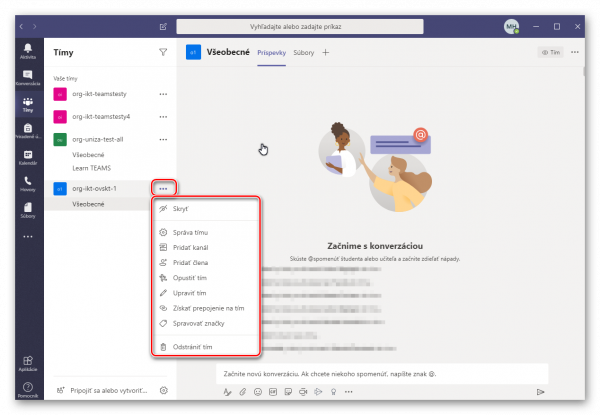This screenshot has width=600, height=415.
Task: Attach a file with paperclip icon
Action: 243,392
